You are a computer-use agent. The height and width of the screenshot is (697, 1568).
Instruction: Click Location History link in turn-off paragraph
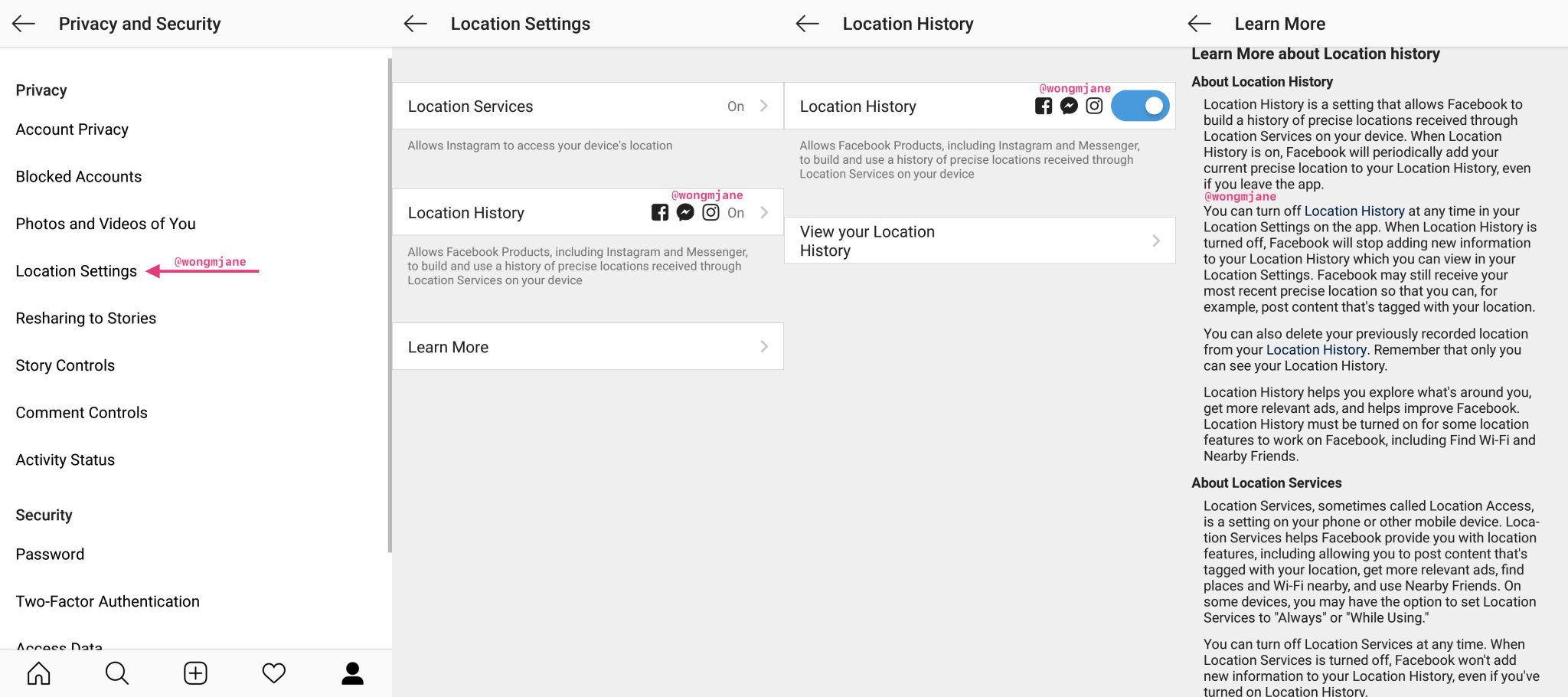(1354, 211)
